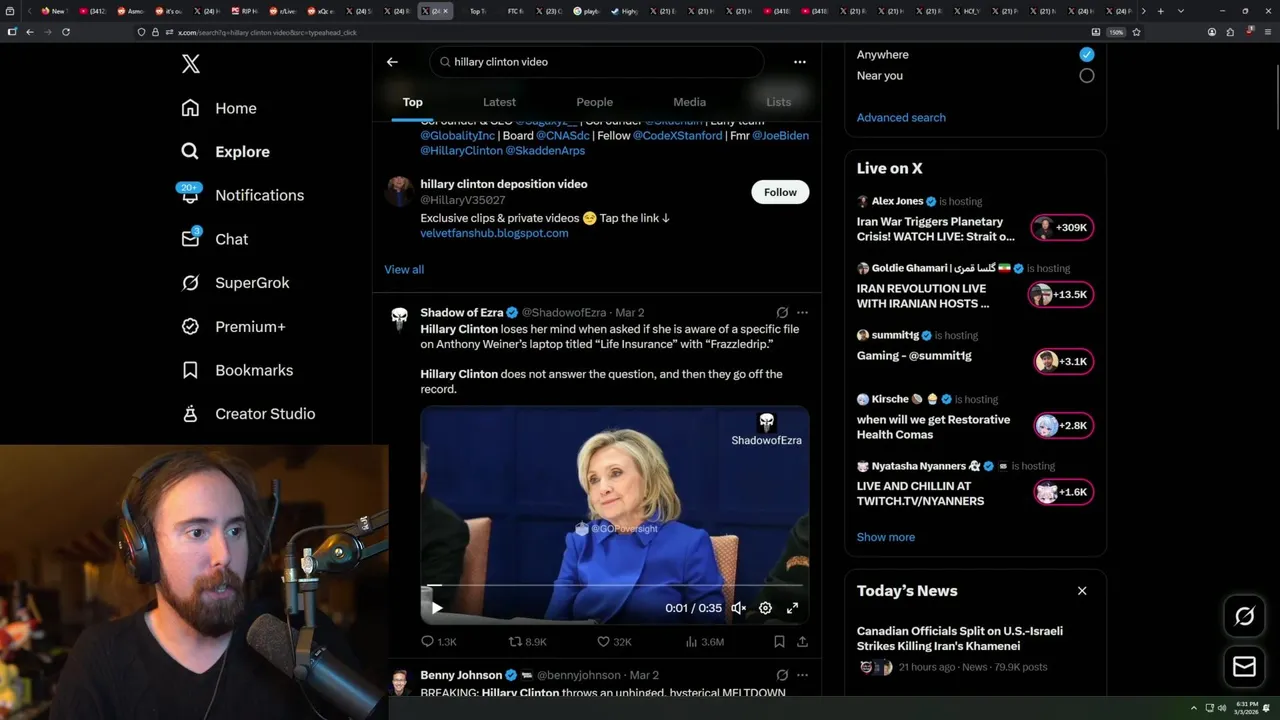Screen dimensions: 1280x720
Task: Open the search options three-dot menu
Action: pyautogui.click(x=800, y=62)
